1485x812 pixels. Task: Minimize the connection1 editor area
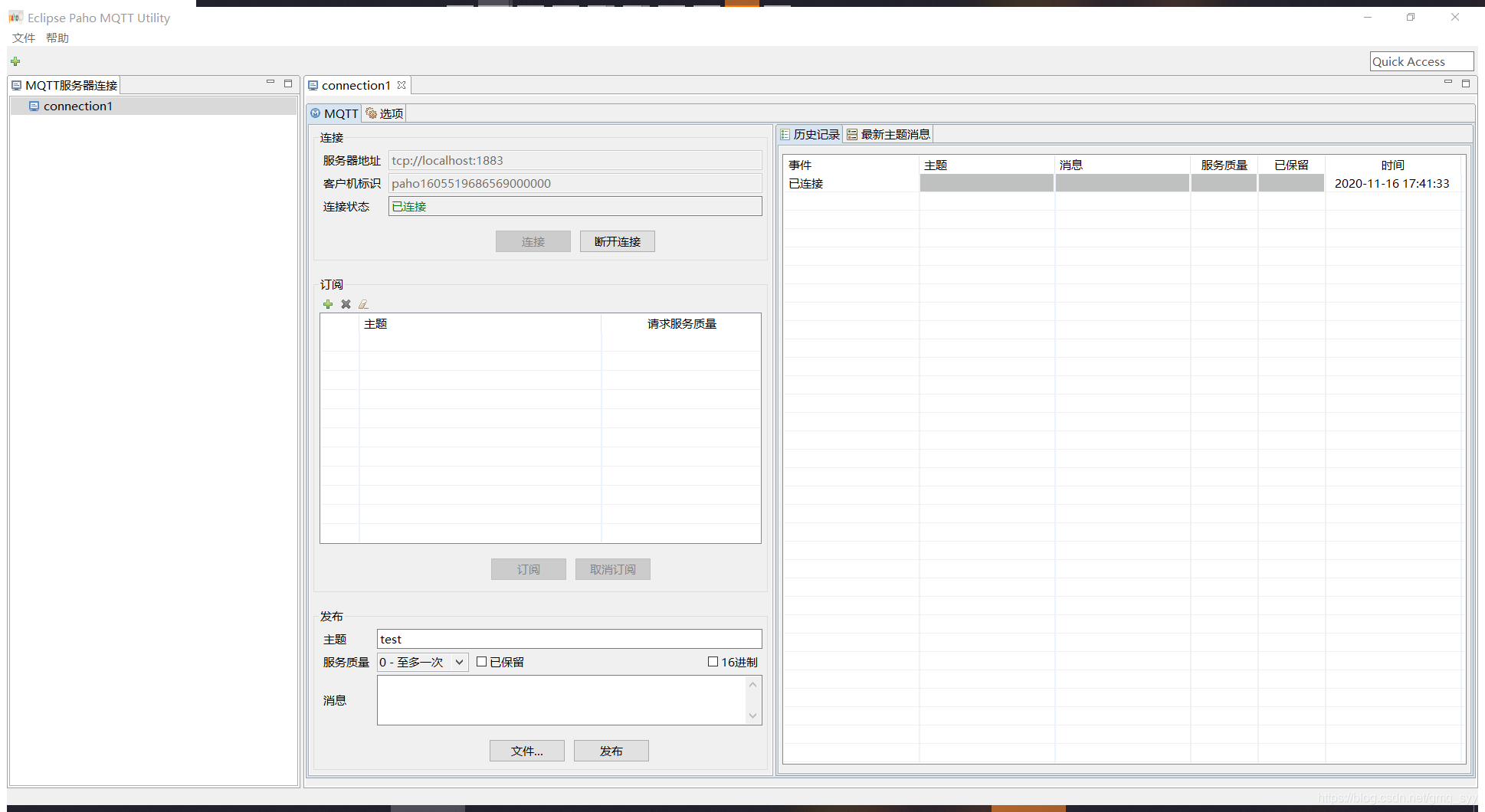coord(1448,83)
